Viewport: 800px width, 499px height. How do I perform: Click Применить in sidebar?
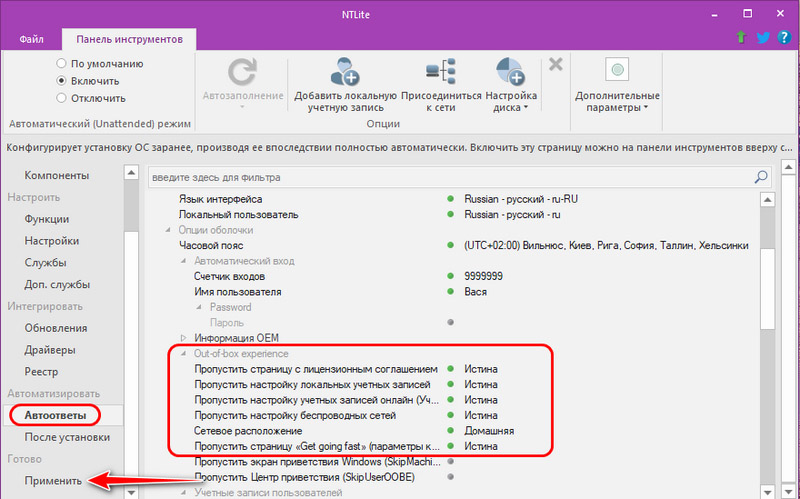pos(53,481)
